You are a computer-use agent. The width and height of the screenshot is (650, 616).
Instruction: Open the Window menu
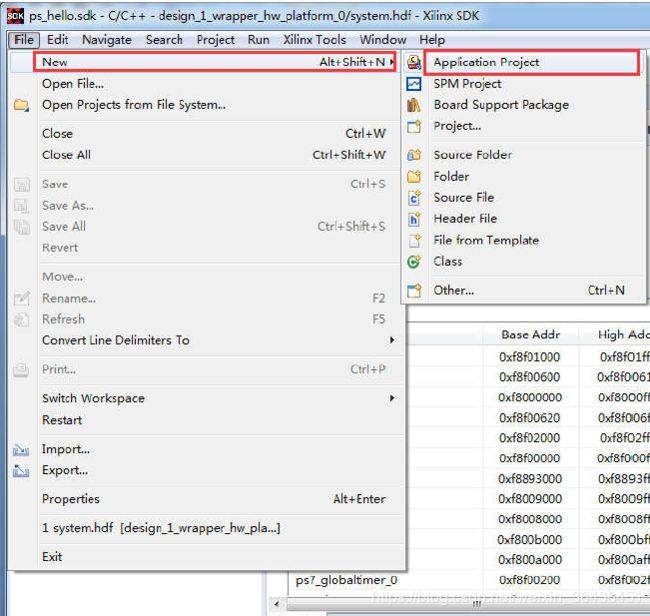tap(383, 40)
